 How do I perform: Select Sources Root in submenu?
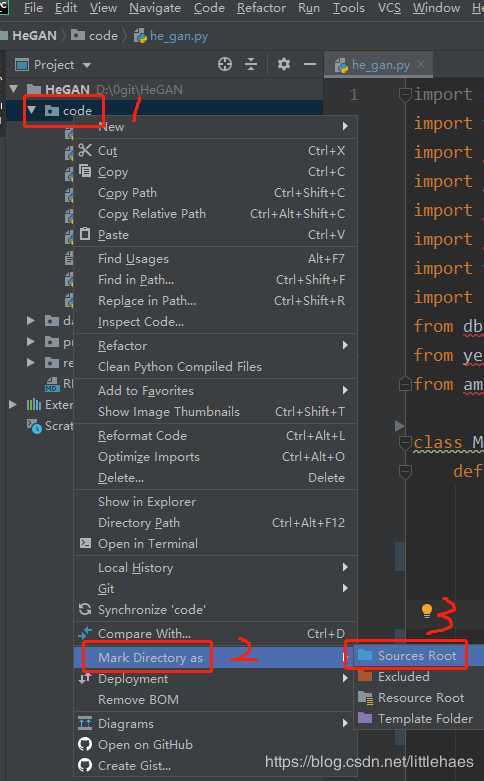pyautogui.click(x=416, y=655)
